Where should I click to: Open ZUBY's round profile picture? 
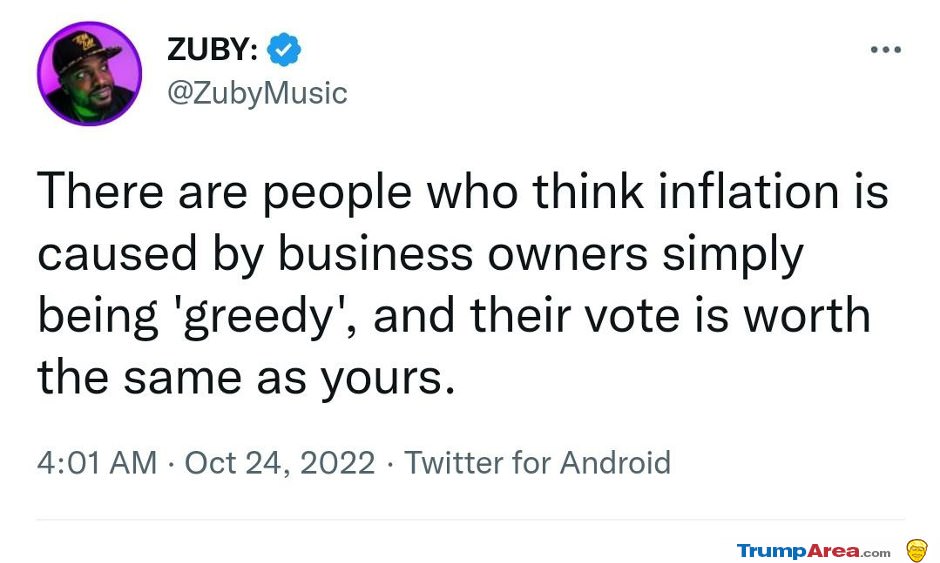(x=89, y=73)
